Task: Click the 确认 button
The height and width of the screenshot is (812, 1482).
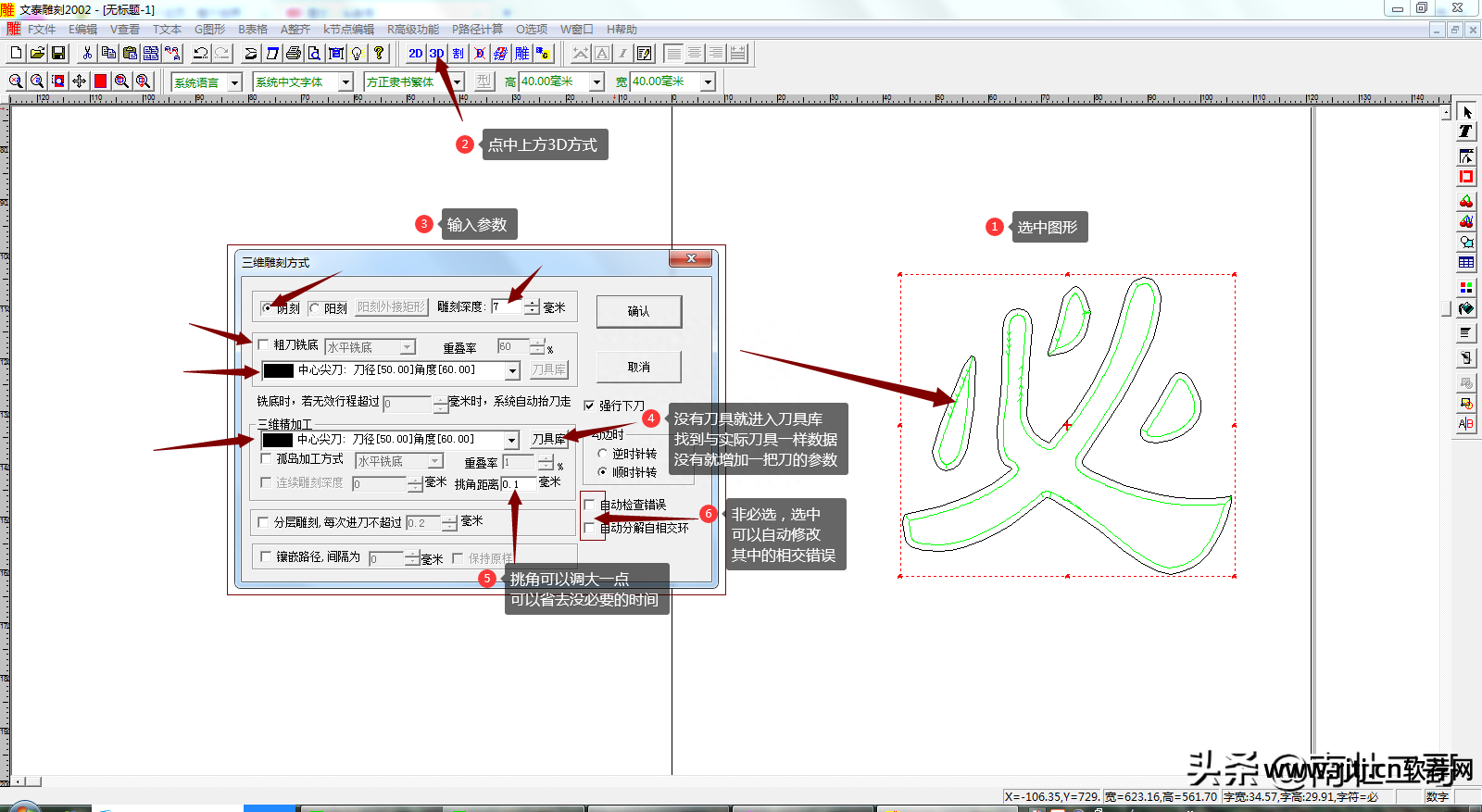Action: tap(638, 311)
